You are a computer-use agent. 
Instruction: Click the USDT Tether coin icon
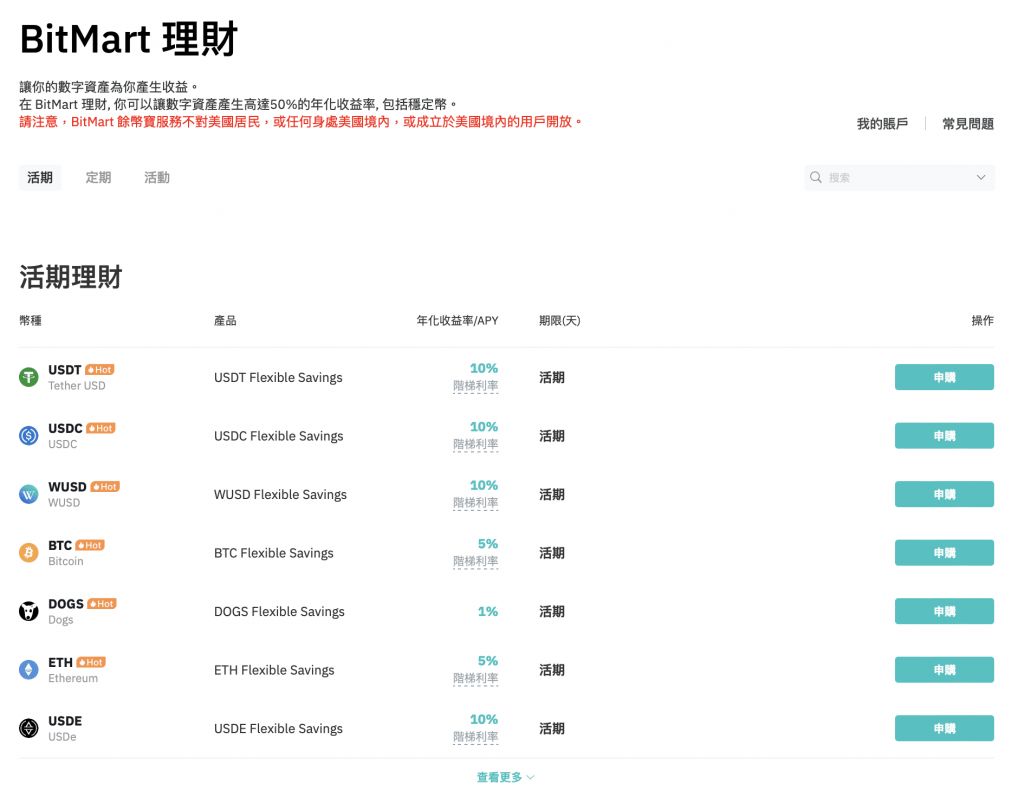pos(29,377)
